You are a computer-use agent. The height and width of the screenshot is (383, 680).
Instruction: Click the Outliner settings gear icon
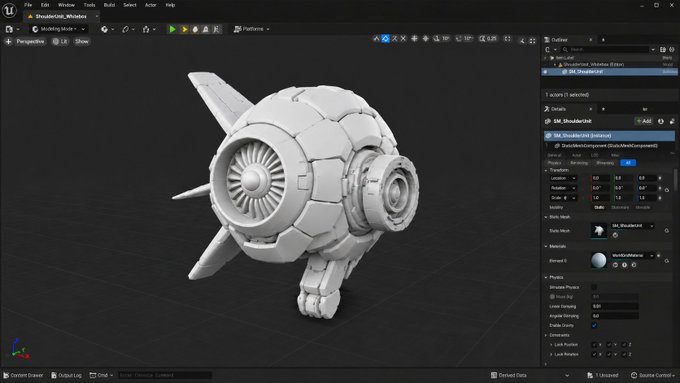(672, 49)
